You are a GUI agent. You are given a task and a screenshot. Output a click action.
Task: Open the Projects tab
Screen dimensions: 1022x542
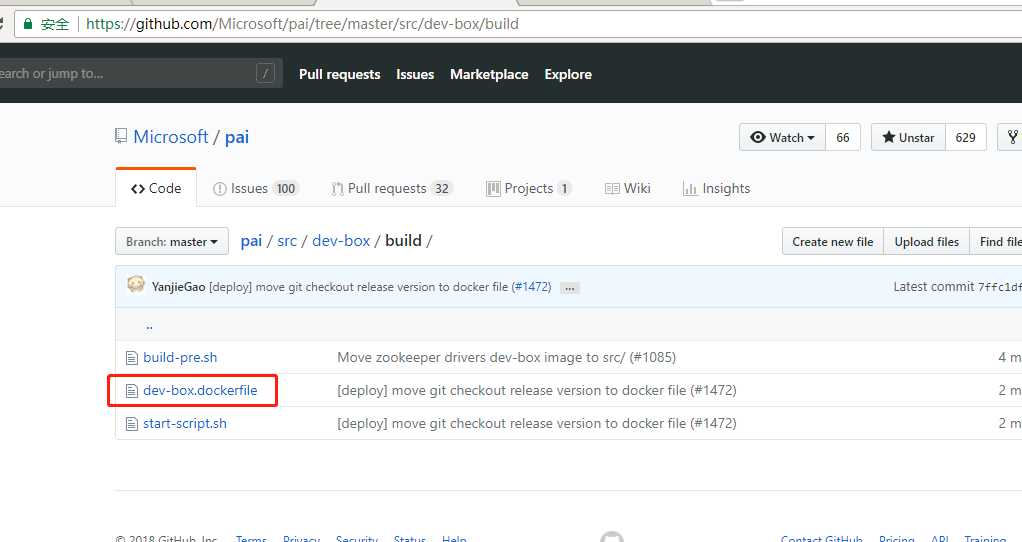tap(529, 188)
